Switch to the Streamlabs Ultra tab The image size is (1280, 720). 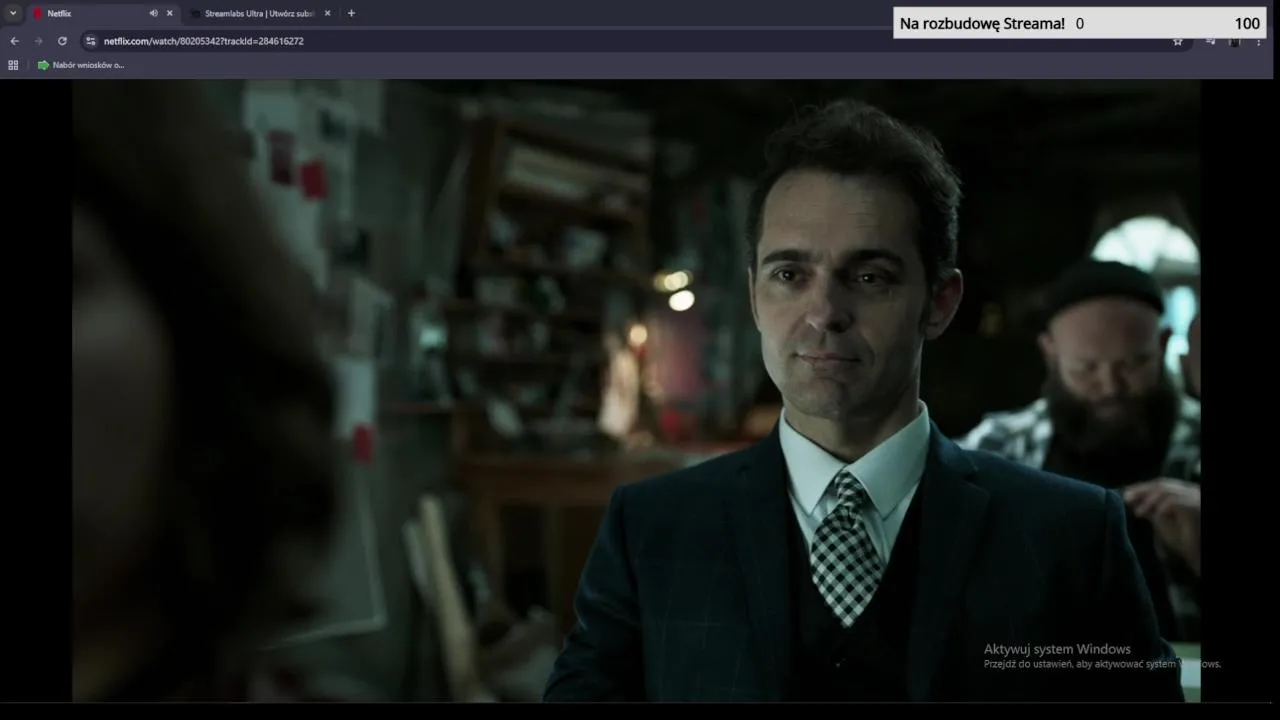click(260, 13)
